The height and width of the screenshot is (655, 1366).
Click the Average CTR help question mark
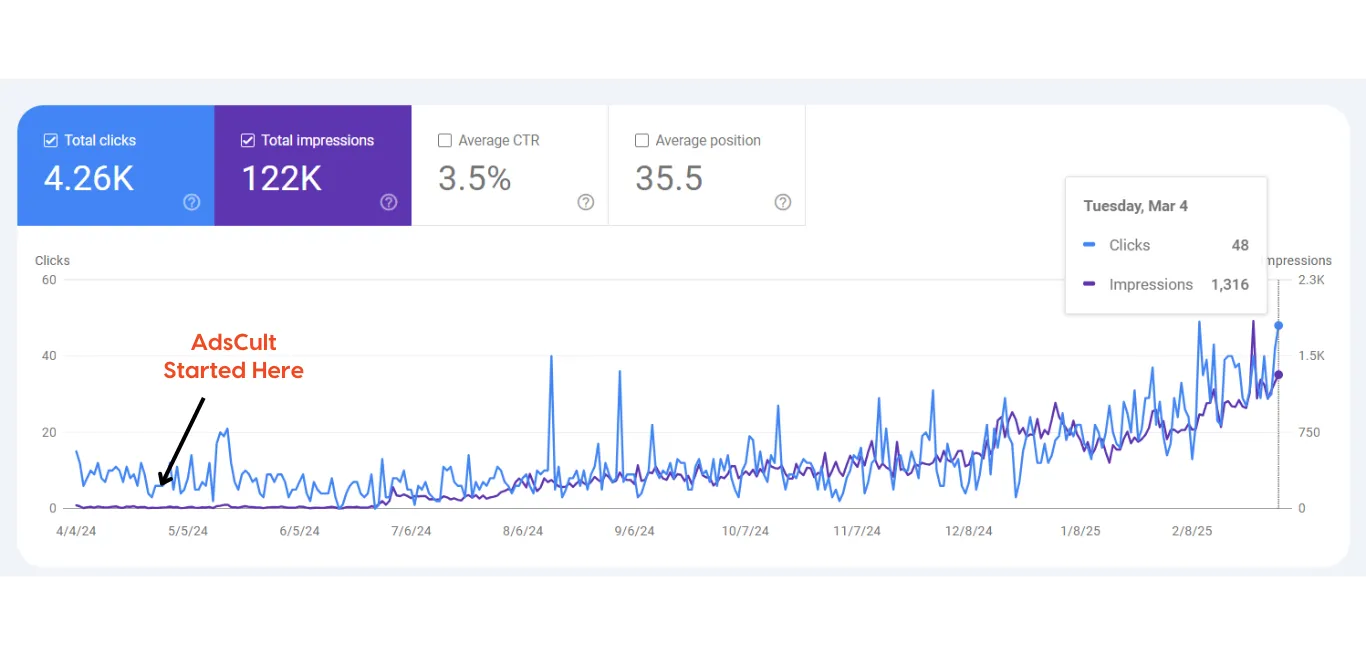point(586,202)
